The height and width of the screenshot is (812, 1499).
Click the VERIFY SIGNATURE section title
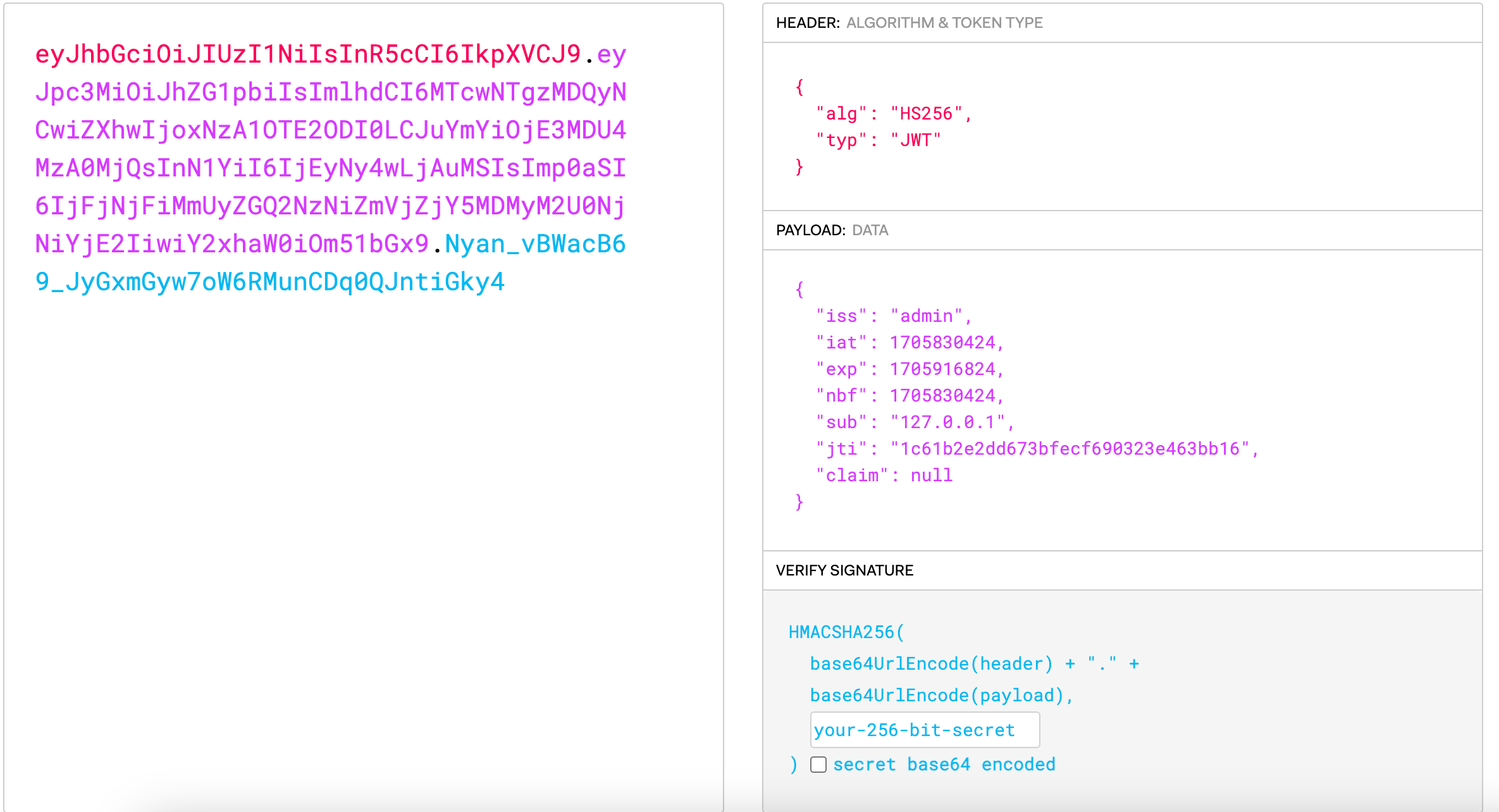(844, 570)
